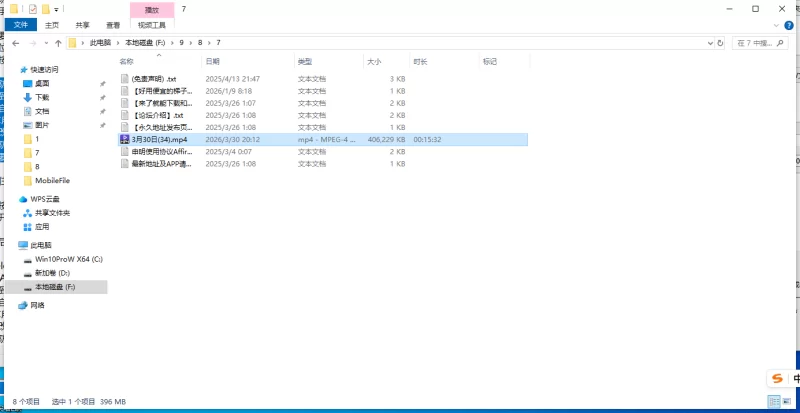Open the 文件 menu
Image resolution: width=800 pixels, height=413 pixels.
(21, 25)
